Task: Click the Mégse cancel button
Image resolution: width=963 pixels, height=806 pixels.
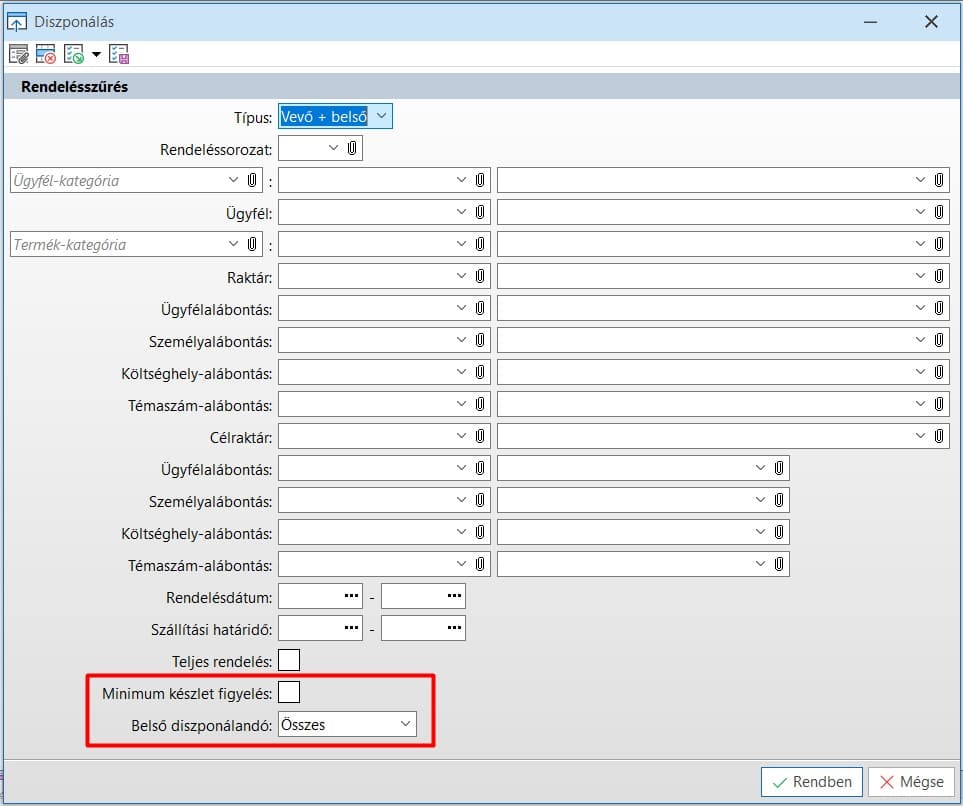Action: point(911,782)
